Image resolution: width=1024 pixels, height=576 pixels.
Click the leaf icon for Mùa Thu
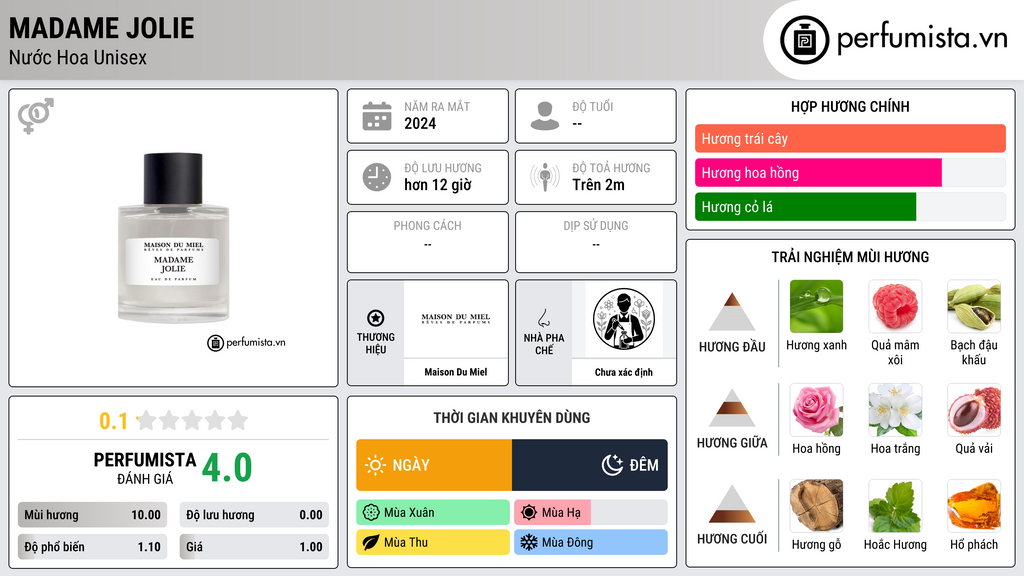371,543
